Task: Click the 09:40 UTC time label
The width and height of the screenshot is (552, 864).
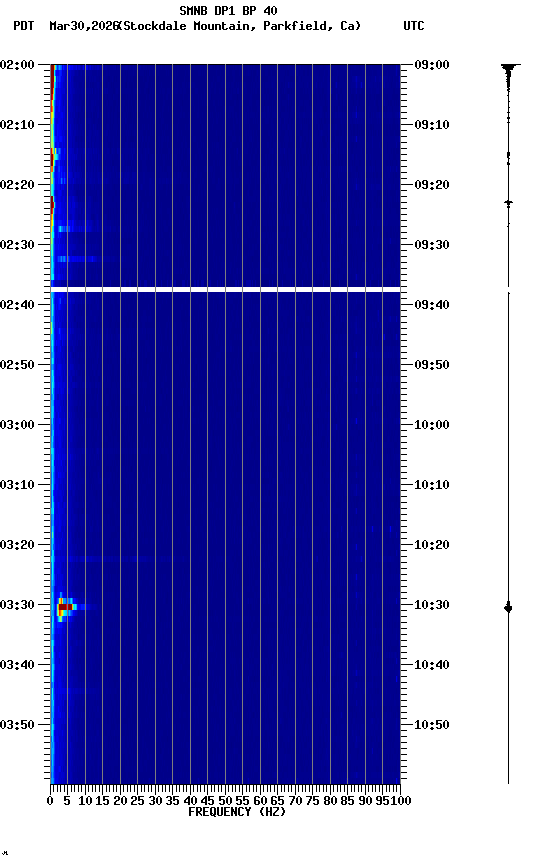Action: click(432, 305)
